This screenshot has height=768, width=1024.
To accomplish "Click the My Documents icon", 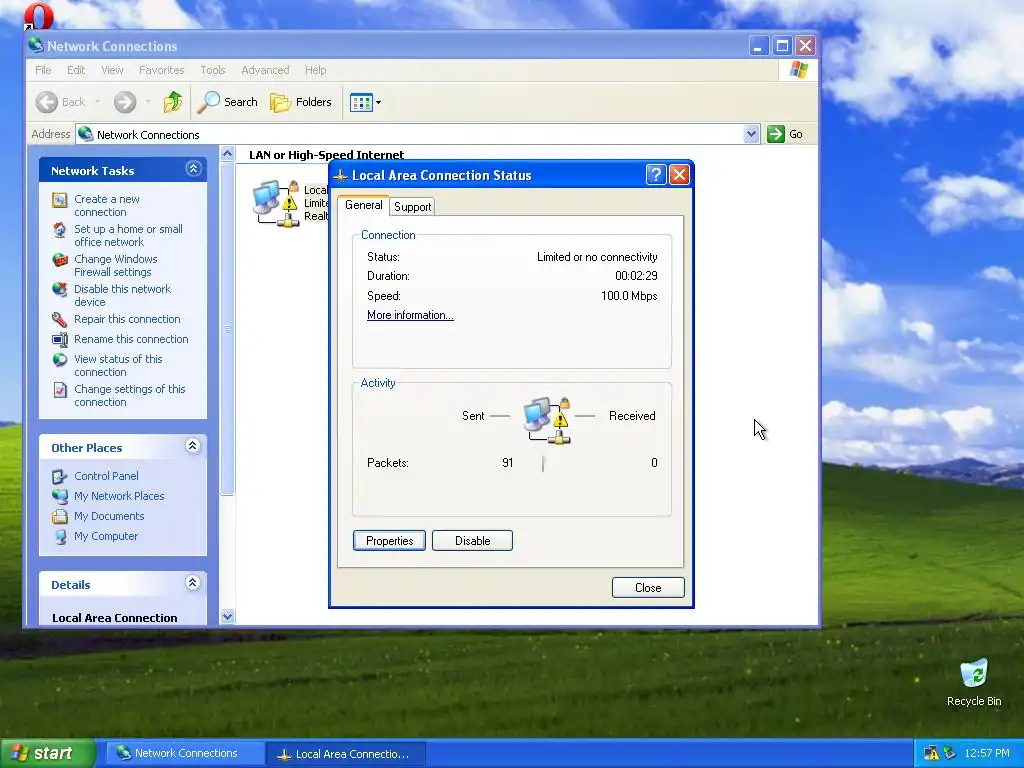I will (59, 517).
